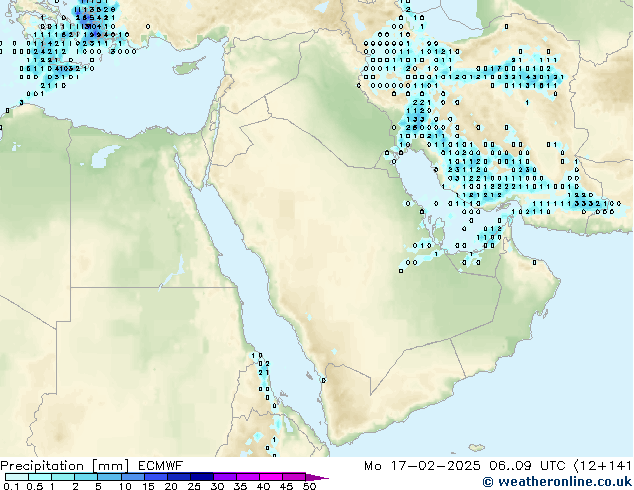Click the "0.5" legend scale label
This screenshot has height=490, width=634.
pos(35,486)
